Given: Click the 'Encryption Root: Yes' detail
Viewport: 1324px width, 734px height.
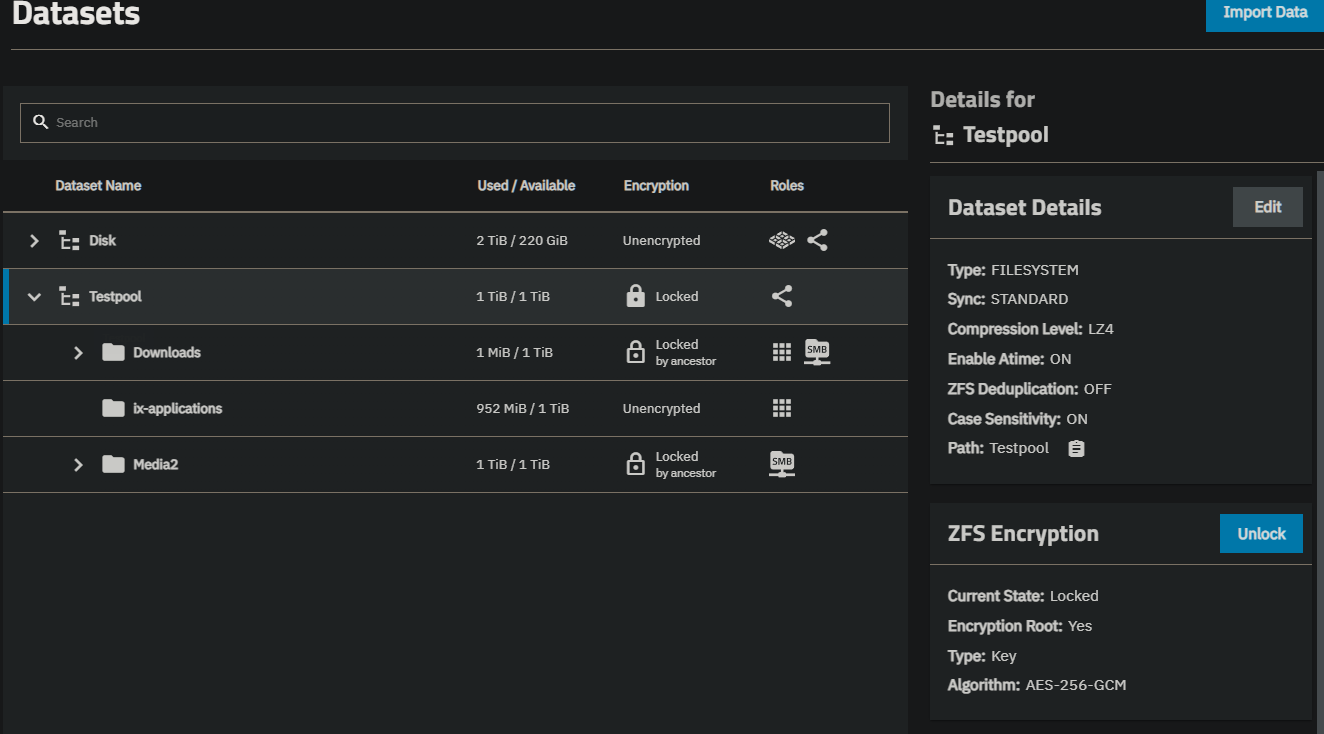Looking at the screenshot, I should (x=1020, y=626).
